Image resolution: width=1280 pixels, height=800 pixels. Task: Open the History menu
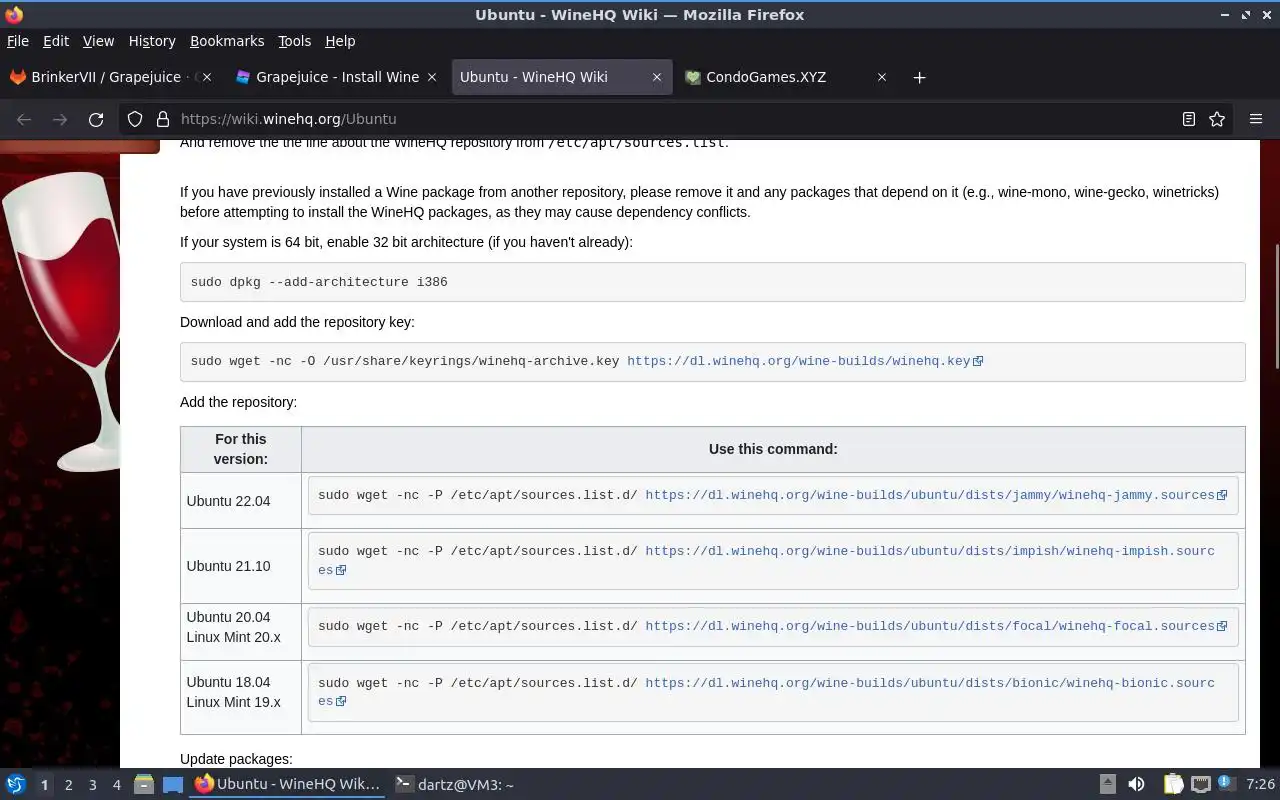(x=152, y=41)
